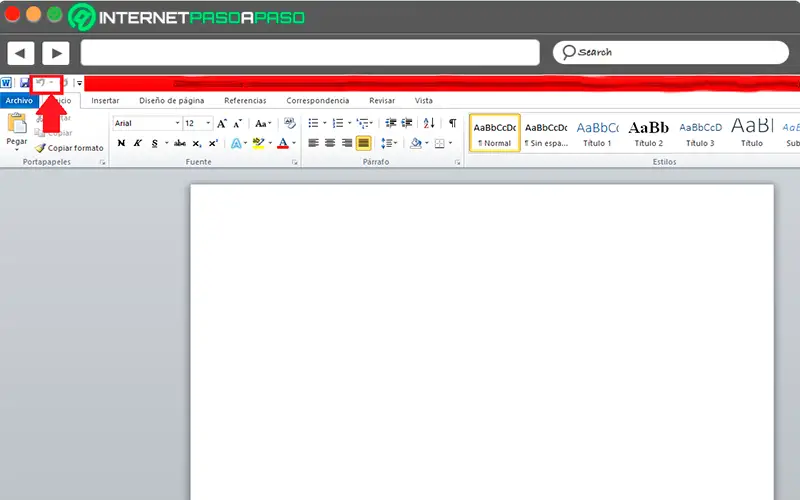The image size is (800, 500).
Task: Switch to the Diseño de página tab
Action: pyautogui.click(x=171, y=101)
